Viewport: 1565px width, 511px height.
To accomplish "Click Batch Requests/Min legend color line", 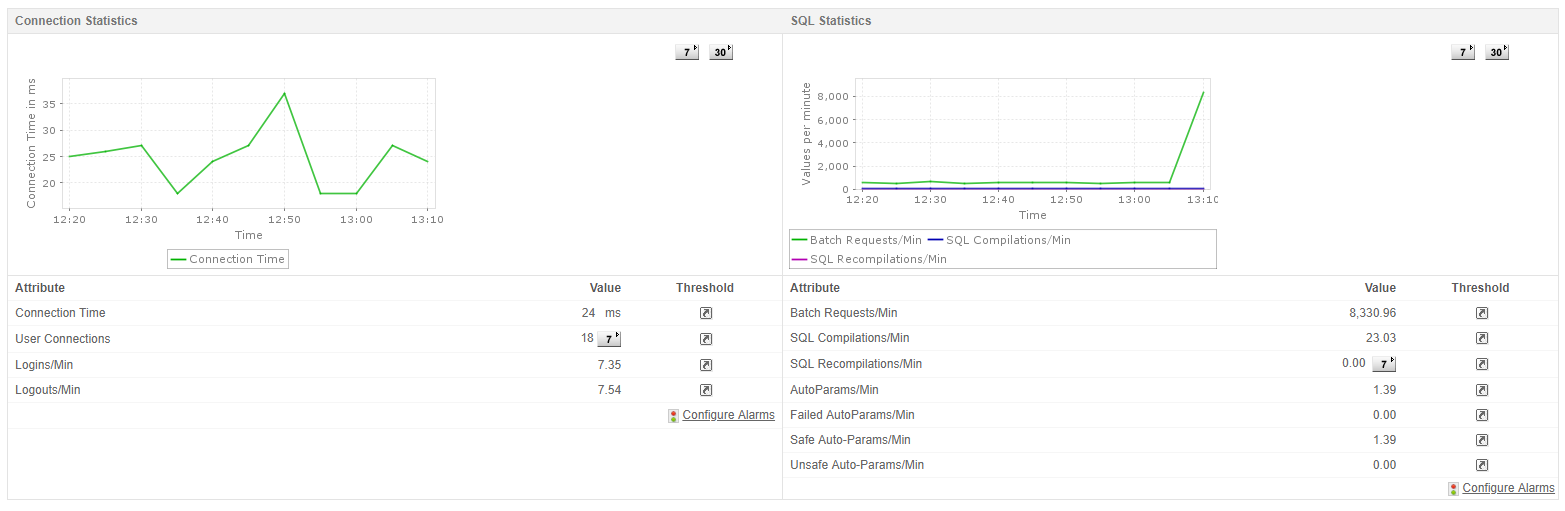I will (x=799, y=240).
